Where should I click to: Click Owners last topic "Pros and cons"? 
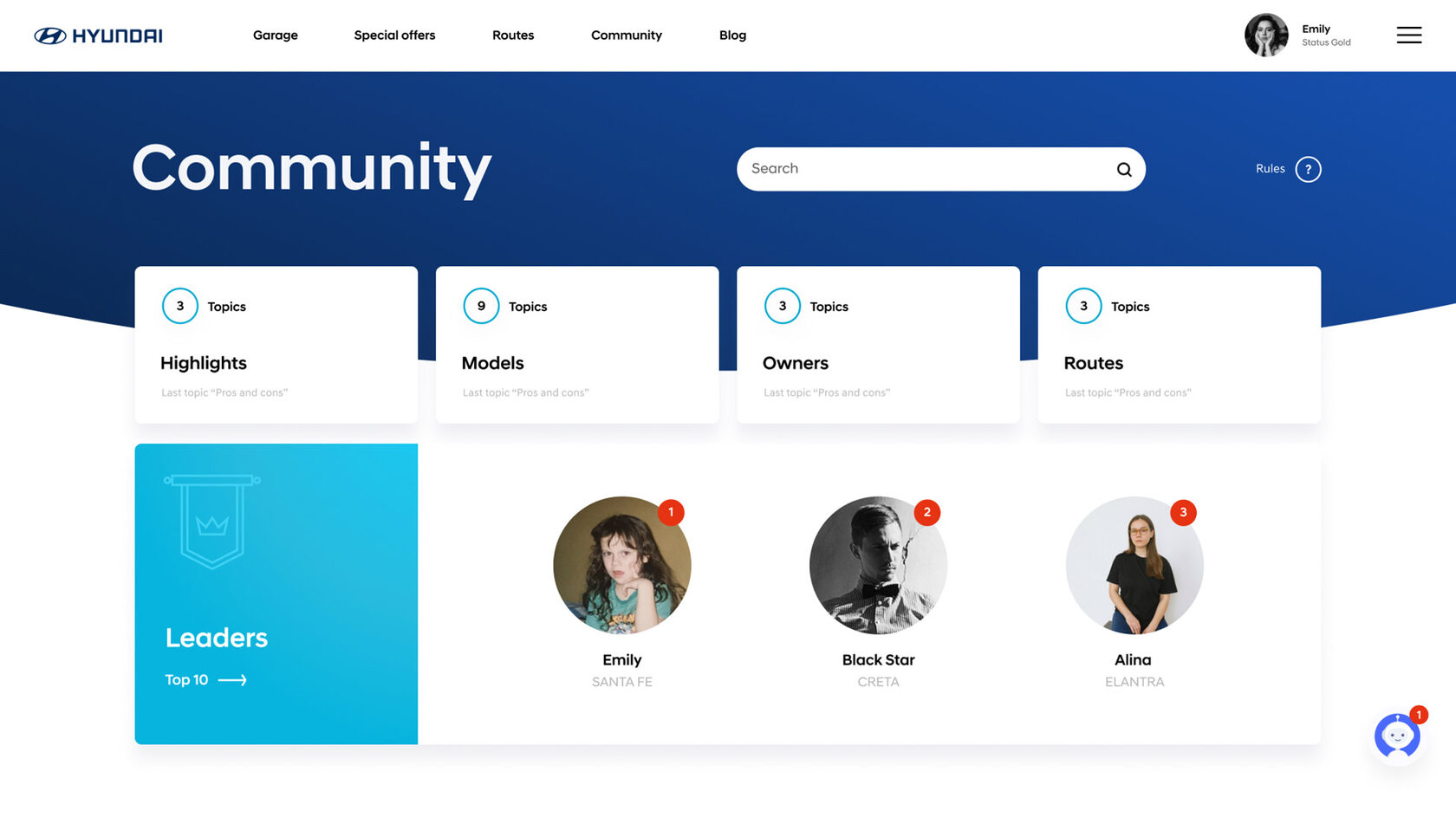point(827,392)
